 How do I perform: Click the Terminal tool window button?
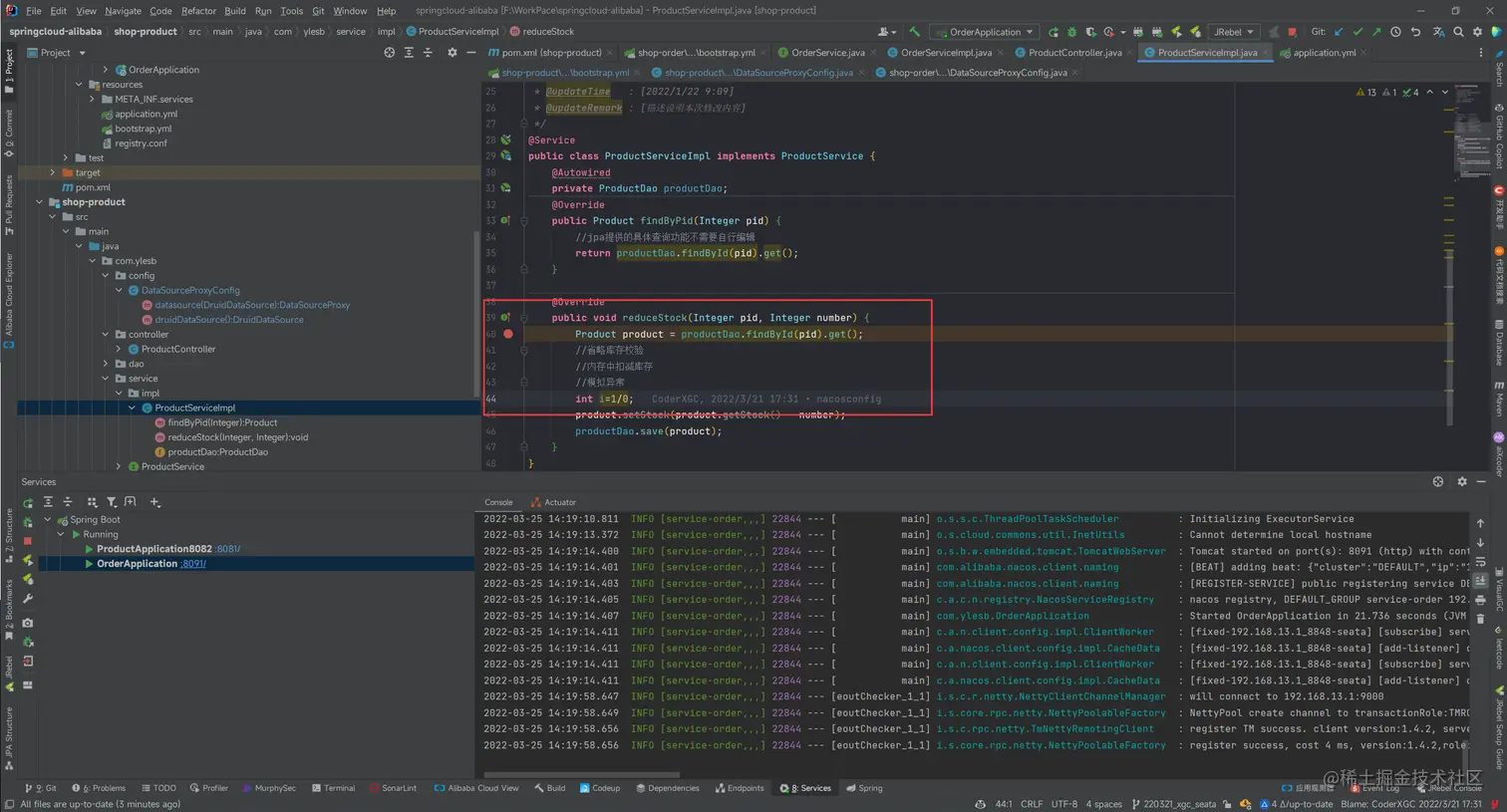point(333,788)
